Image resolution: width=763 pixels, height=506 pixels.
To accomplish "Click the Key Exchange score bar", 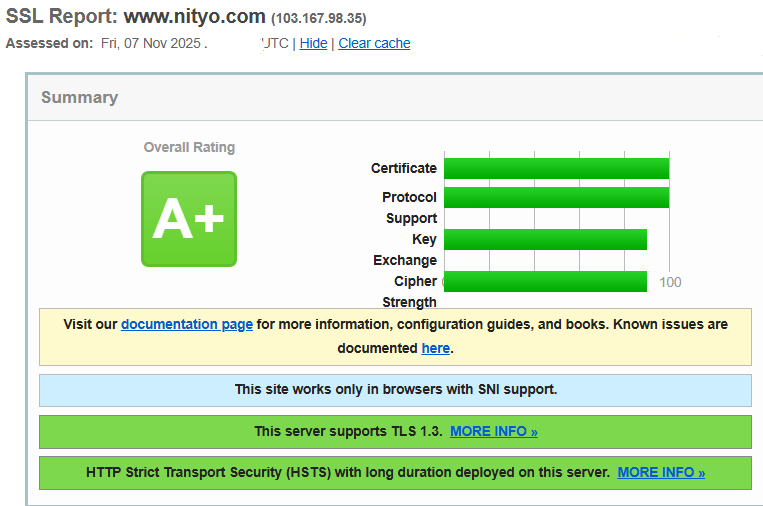I will [x=545, y=239].
